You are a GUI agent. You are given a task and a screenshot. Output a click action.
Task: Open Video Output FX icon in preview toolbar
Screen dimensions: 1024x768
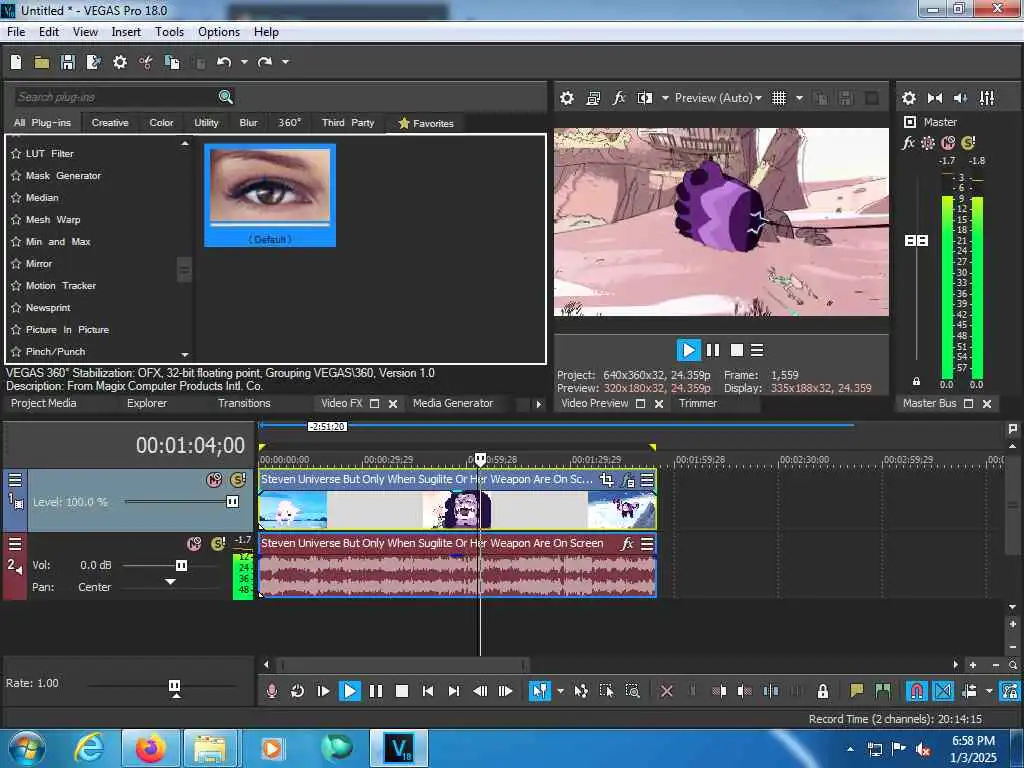[618, 98]
